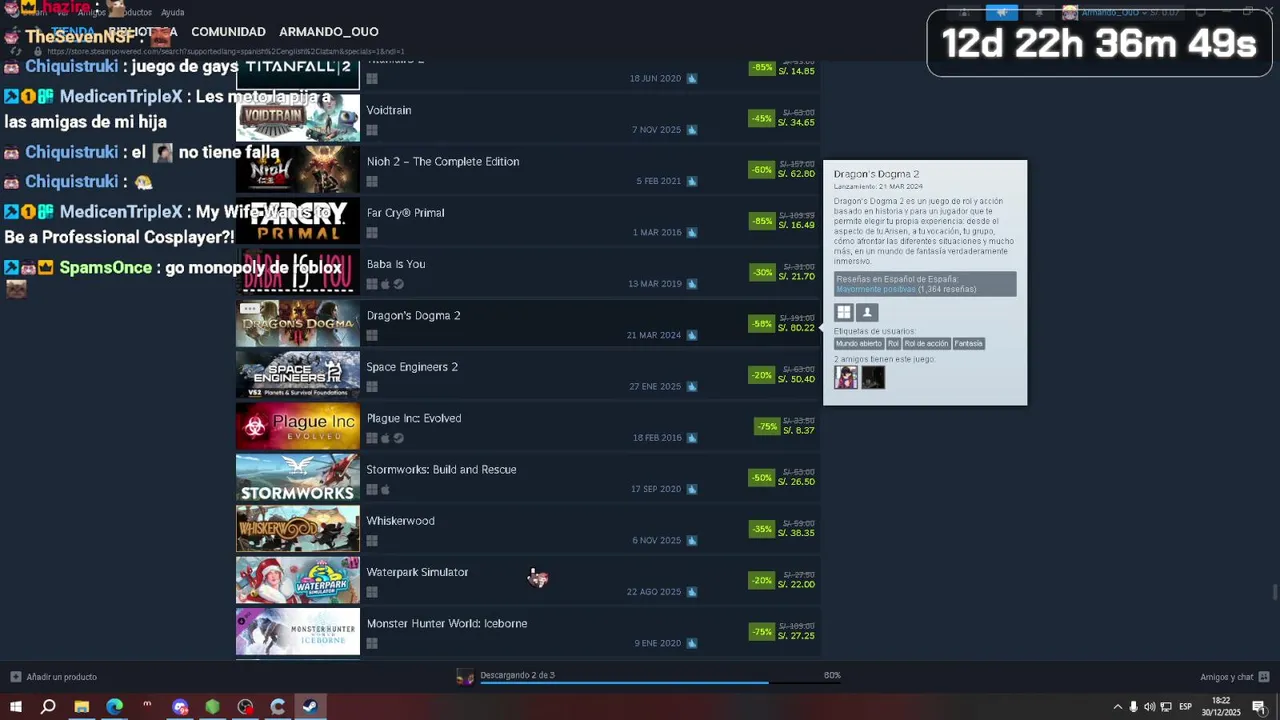
Task: Click Windows platform icon in Dragon's Dogma 2 popup
Action: point(844,313)
